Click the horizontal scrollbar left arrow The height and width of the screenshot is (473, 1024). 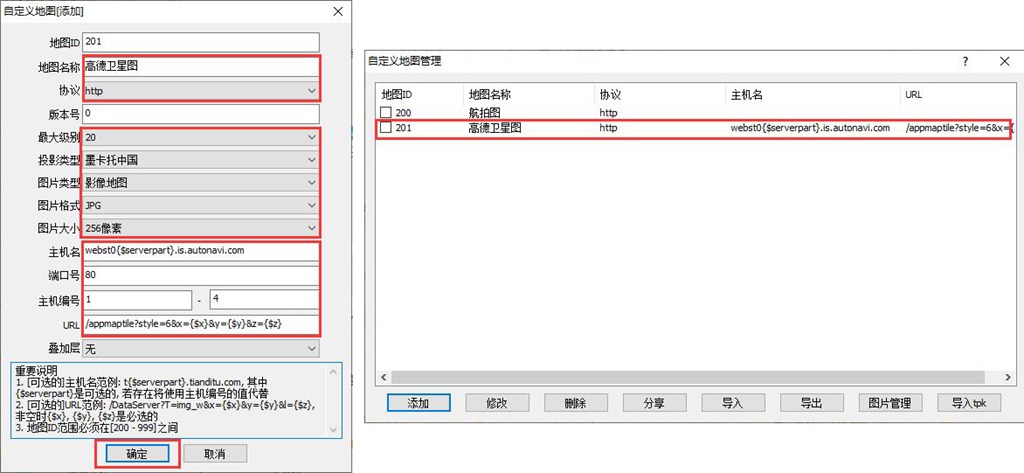tap(384, 378)
